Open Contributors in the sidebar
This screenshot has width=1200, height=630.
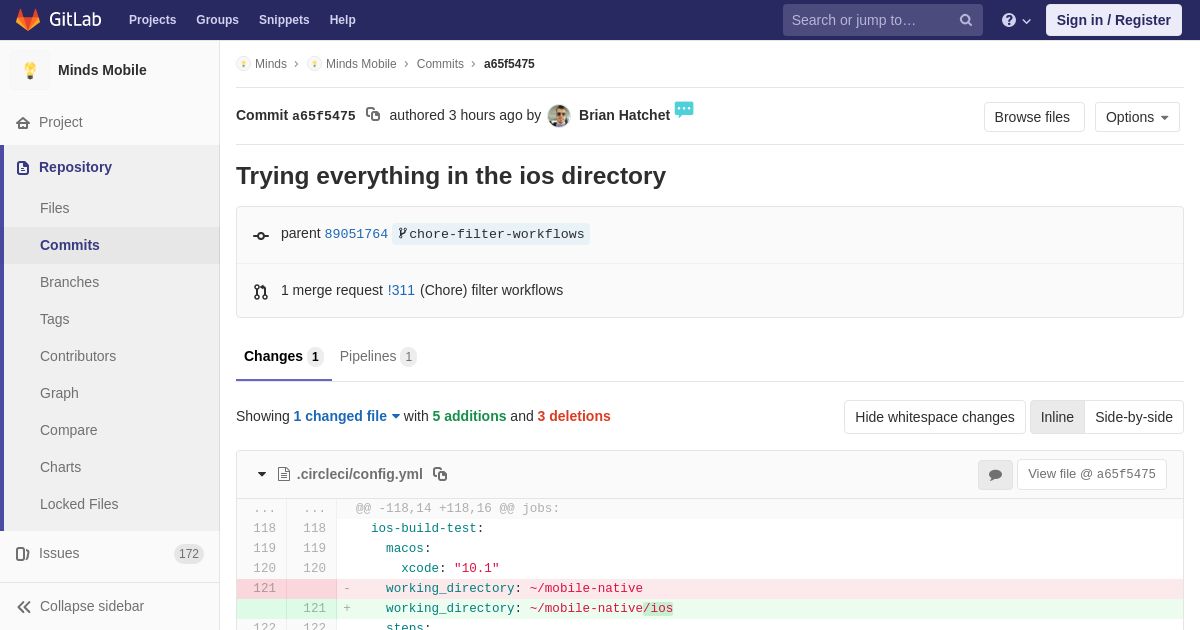pyautogui.click(x=78, y=356)
